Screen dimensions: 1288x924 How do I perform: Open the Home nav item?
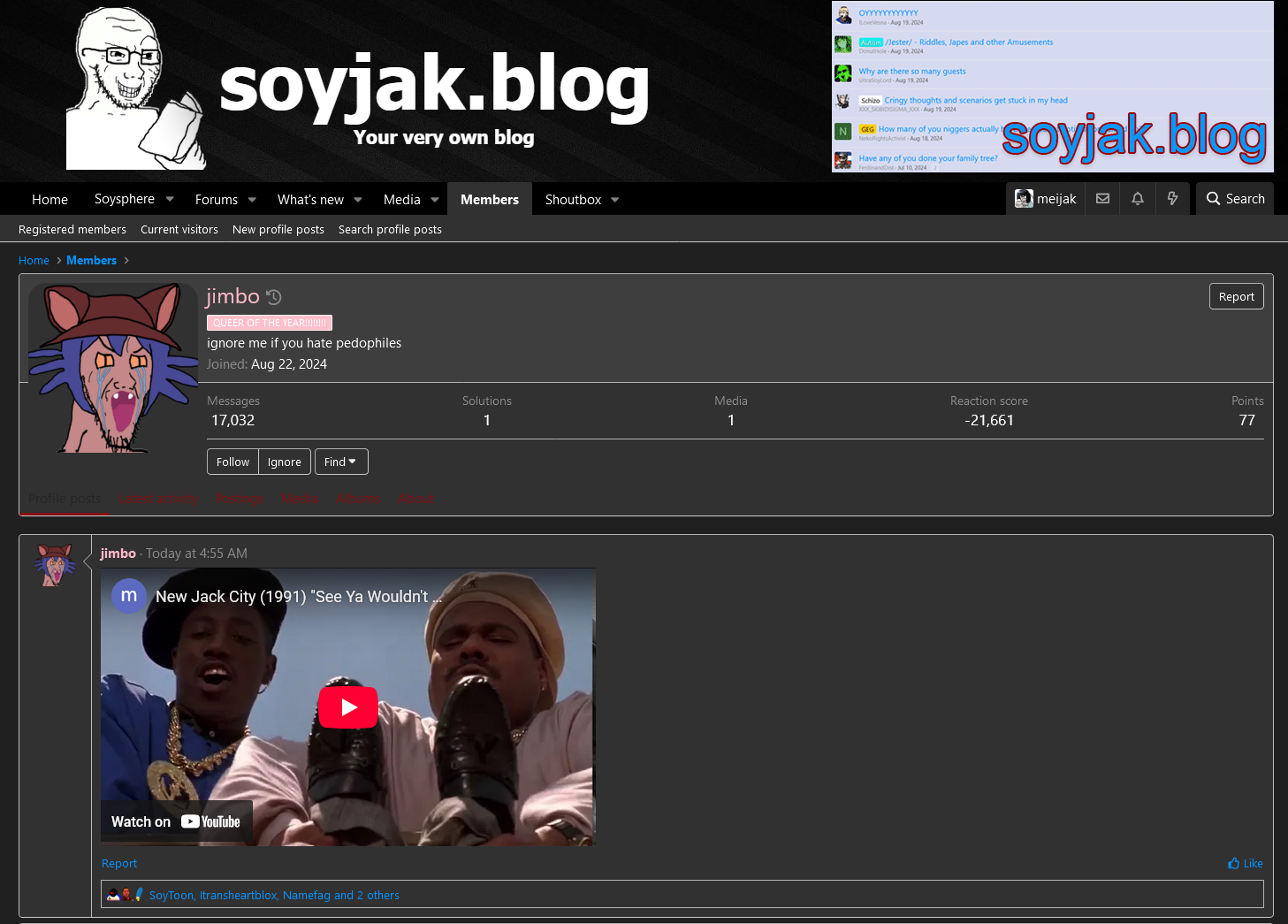50,200
